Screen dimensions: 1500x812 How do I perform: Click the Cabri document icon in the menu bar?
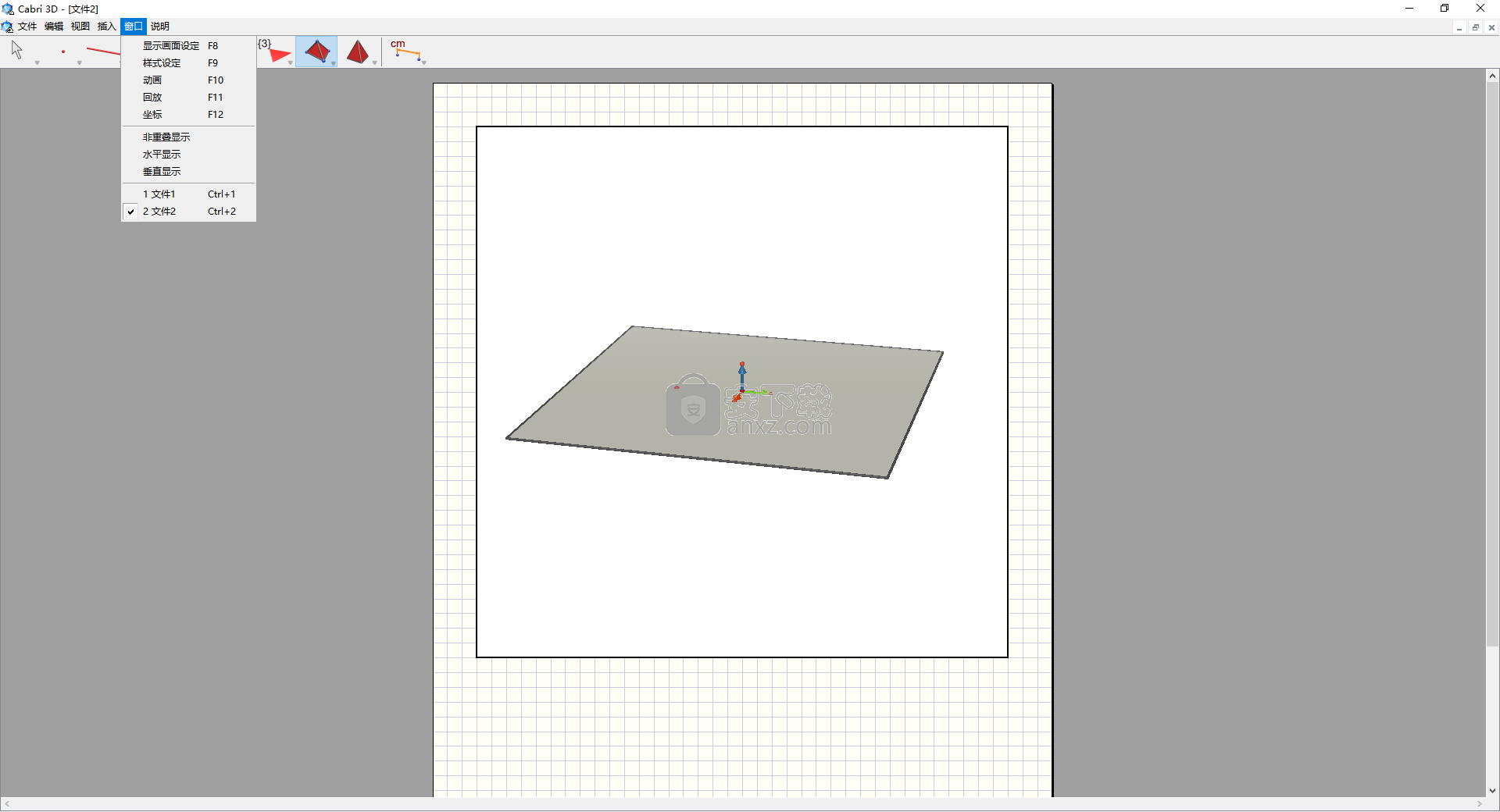tap(8, 27)
